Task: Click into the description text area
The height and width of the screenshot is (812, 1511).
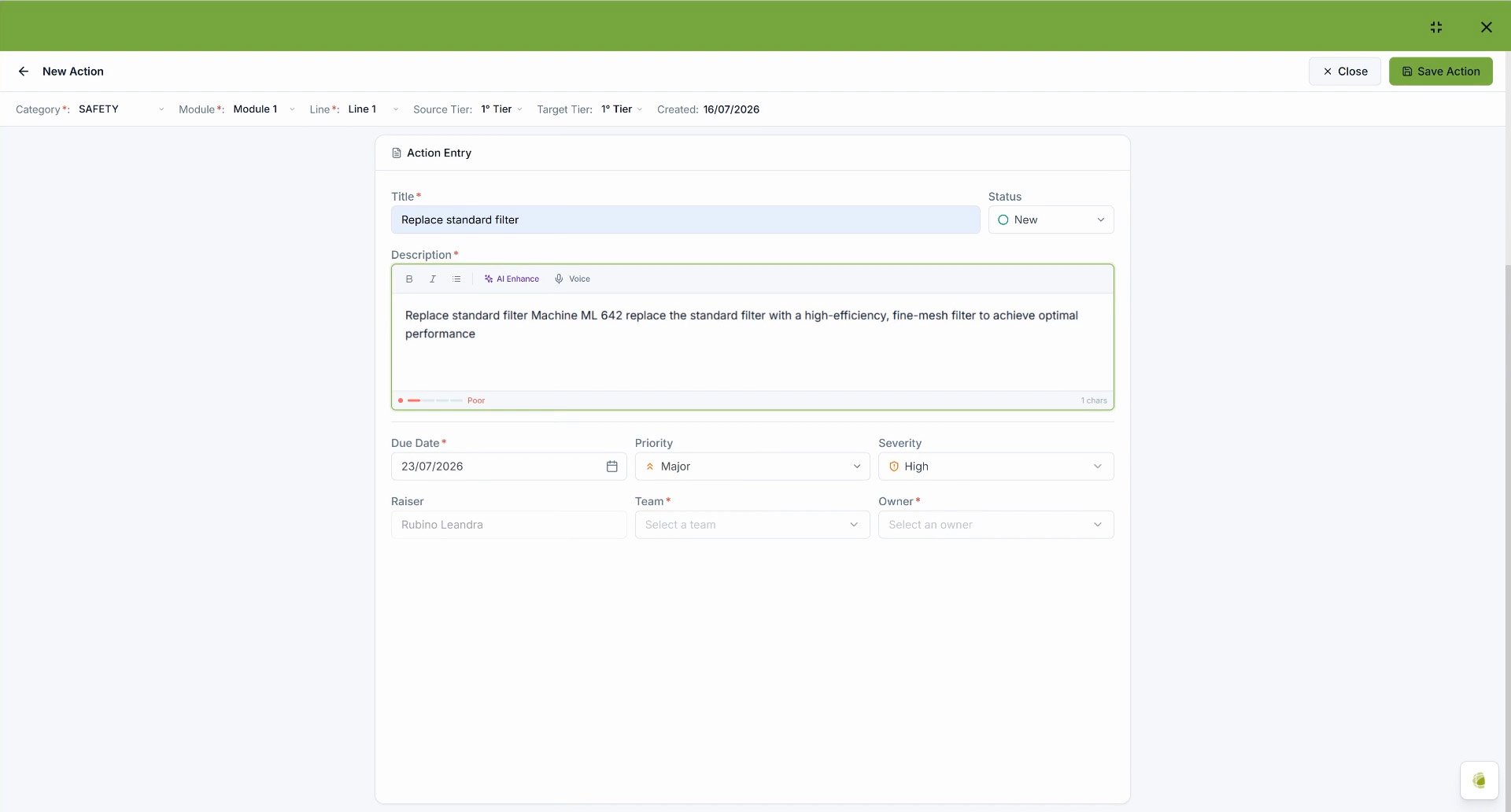Action: click(752, 342)
